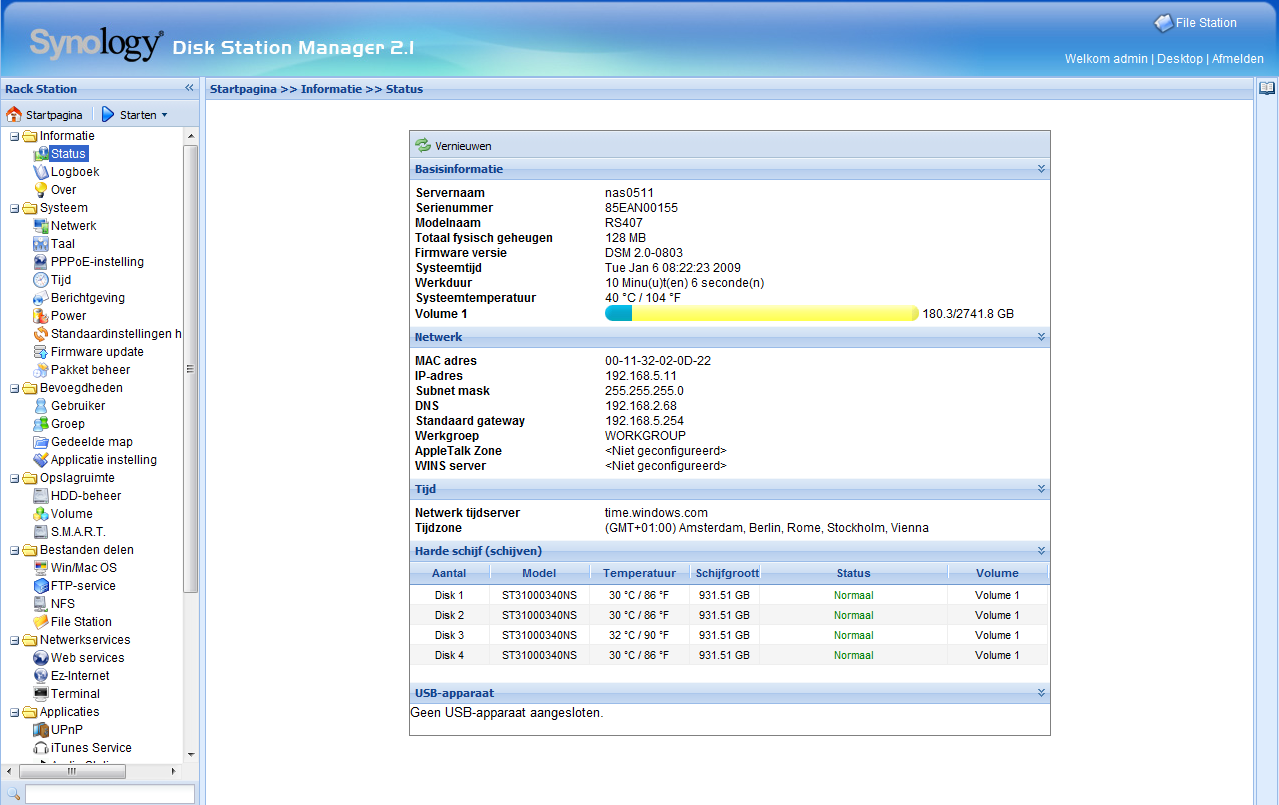Open the File Station icon in header
This screenshot has height=805, width=1279.
pyautogui.click(x=1163, y=23)
